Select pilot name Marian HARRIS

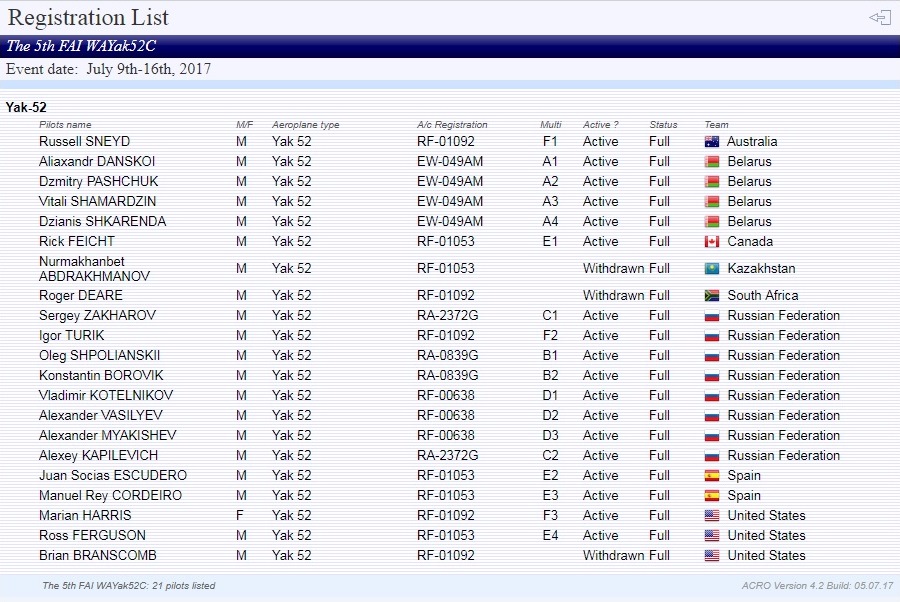coord(85,515)
